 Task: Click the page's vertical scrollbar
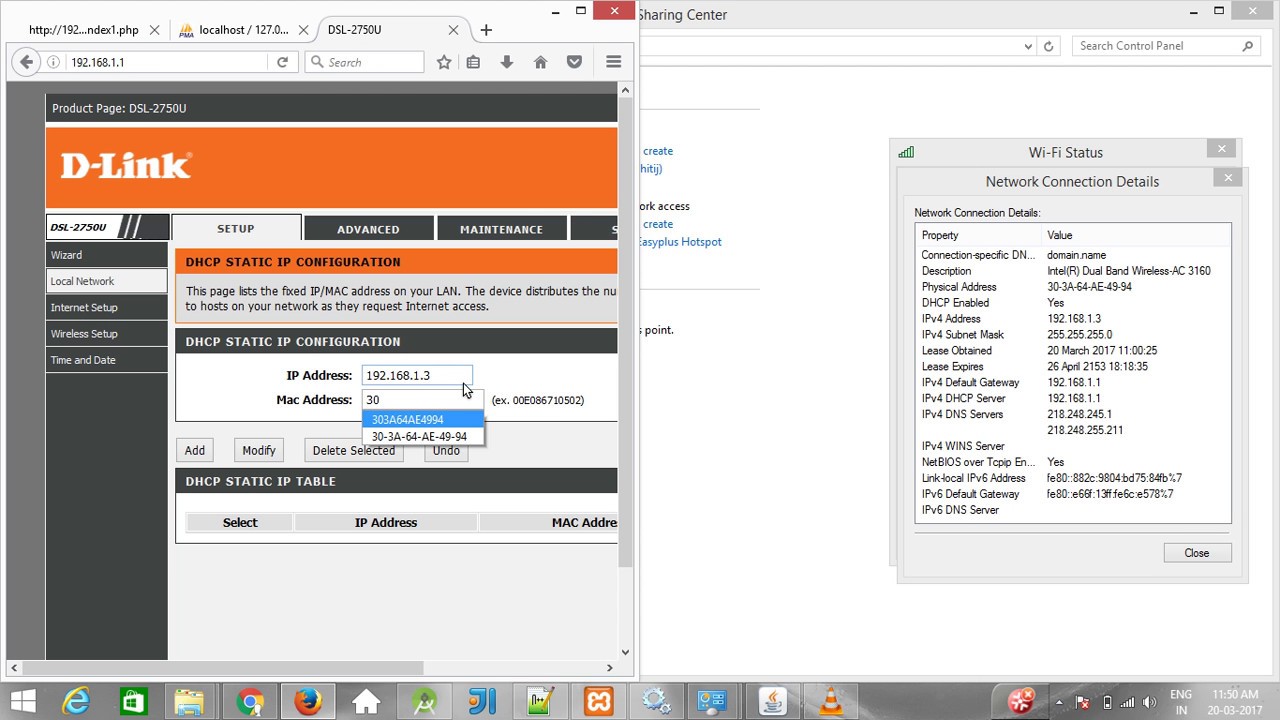point(625,330)
